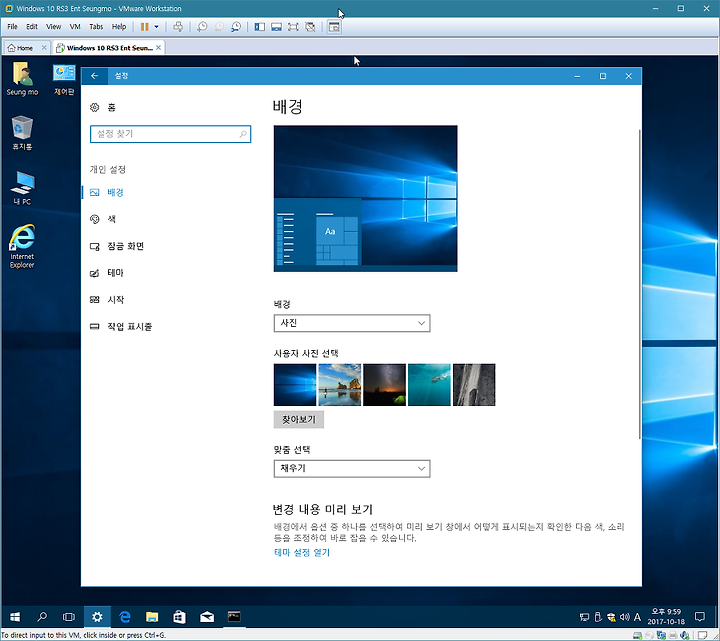Image resolution: width=720 pixels, height=641 pixels.
Task: Choose the night sky tent wallpaper thumbnail
Action: coord(385,385)
